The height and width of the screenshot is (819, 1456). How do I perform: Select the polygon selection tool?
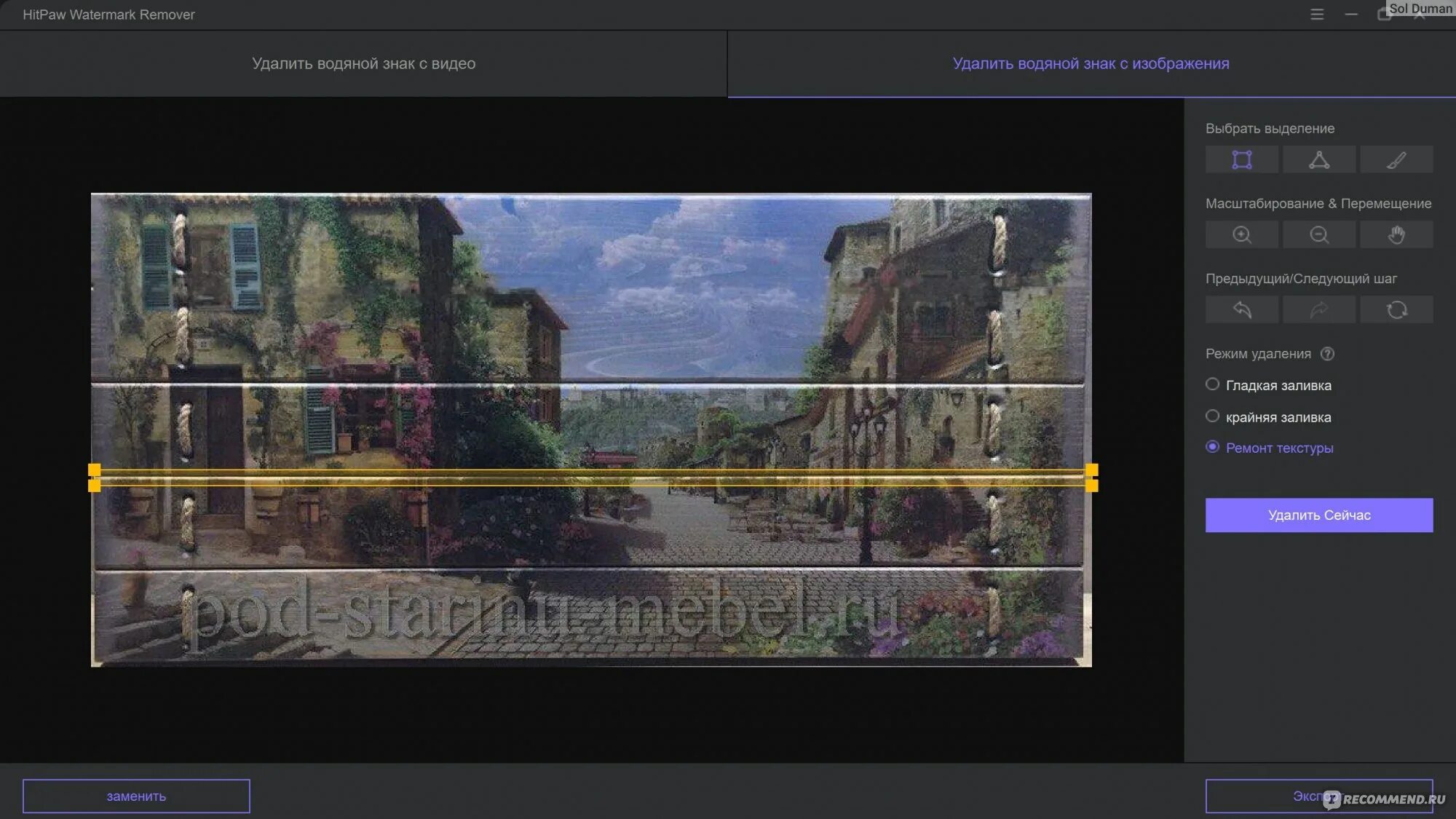[x=1318, y=159]
